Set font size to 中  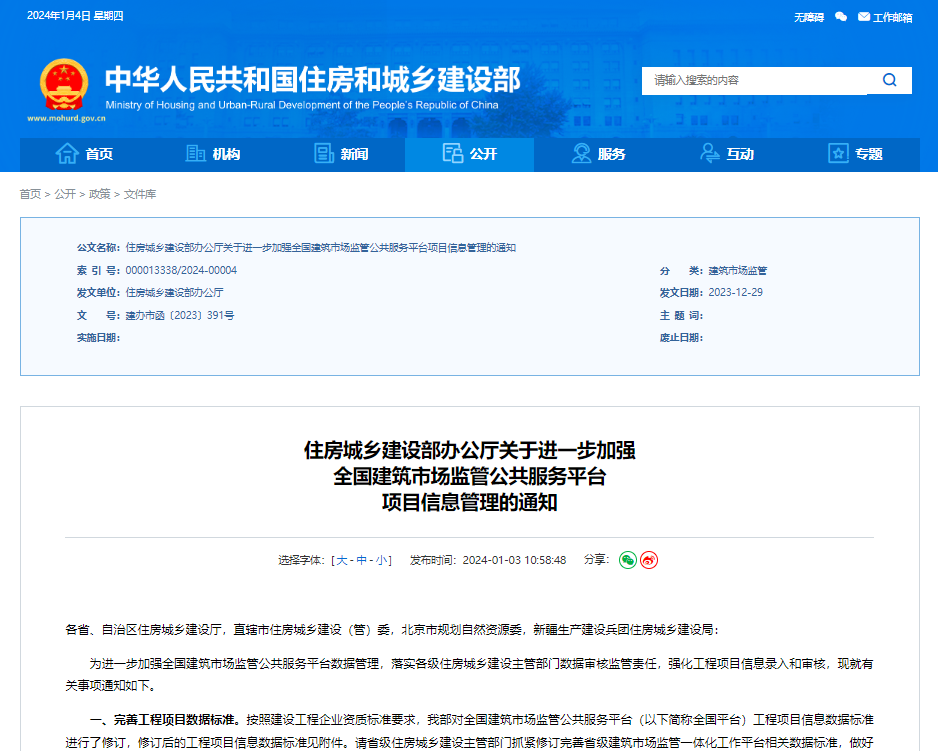[x=361, y=560]
